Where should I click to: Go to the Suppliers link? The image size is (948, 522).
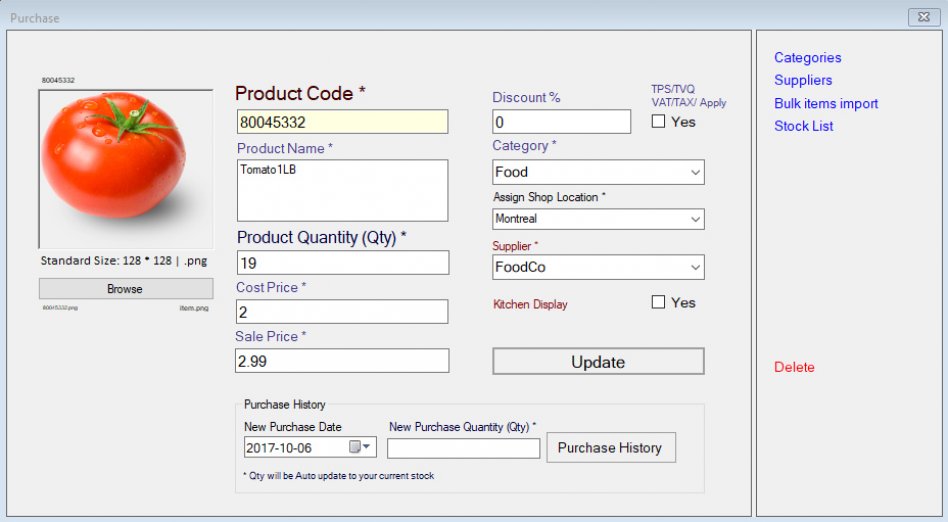803,80
